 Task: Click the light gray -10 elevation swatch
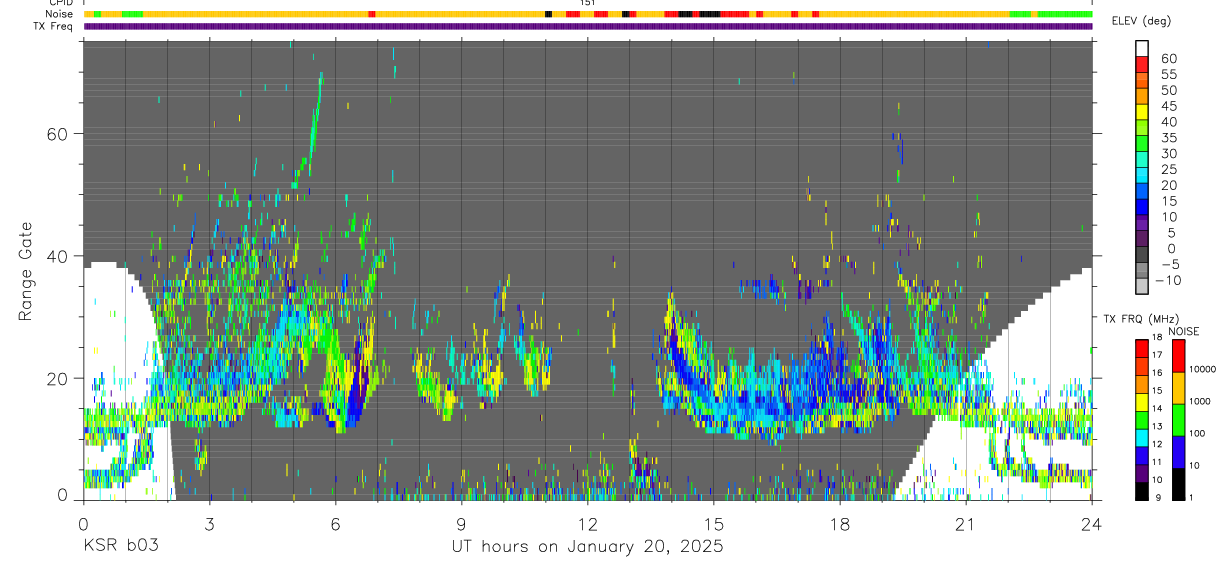1142,287
